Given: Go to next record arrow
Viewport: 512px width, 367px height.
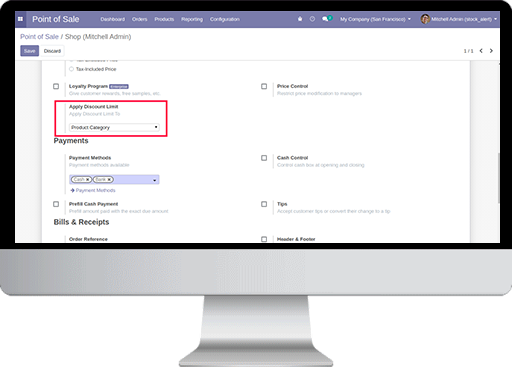Looking at the screenshot, I should point(491,51).
